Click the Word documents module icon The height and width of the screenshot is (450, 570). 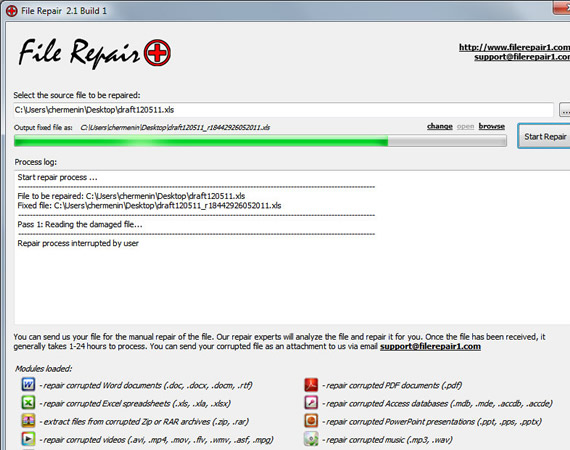(28, 385)
